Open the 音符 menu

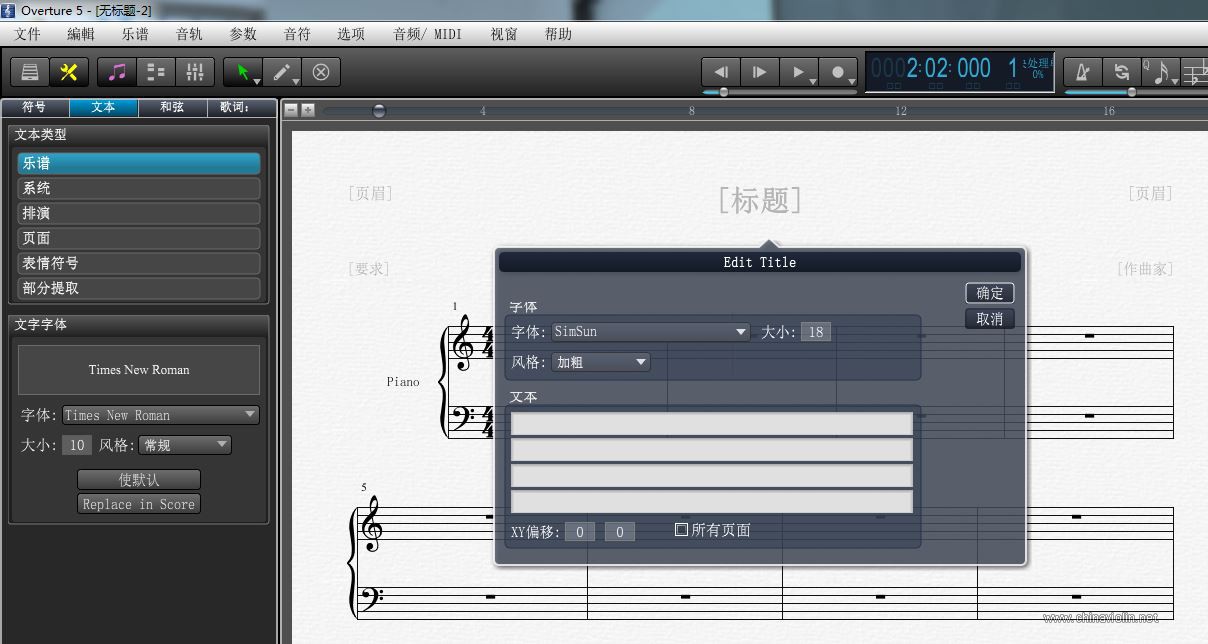tap(297, 34)
